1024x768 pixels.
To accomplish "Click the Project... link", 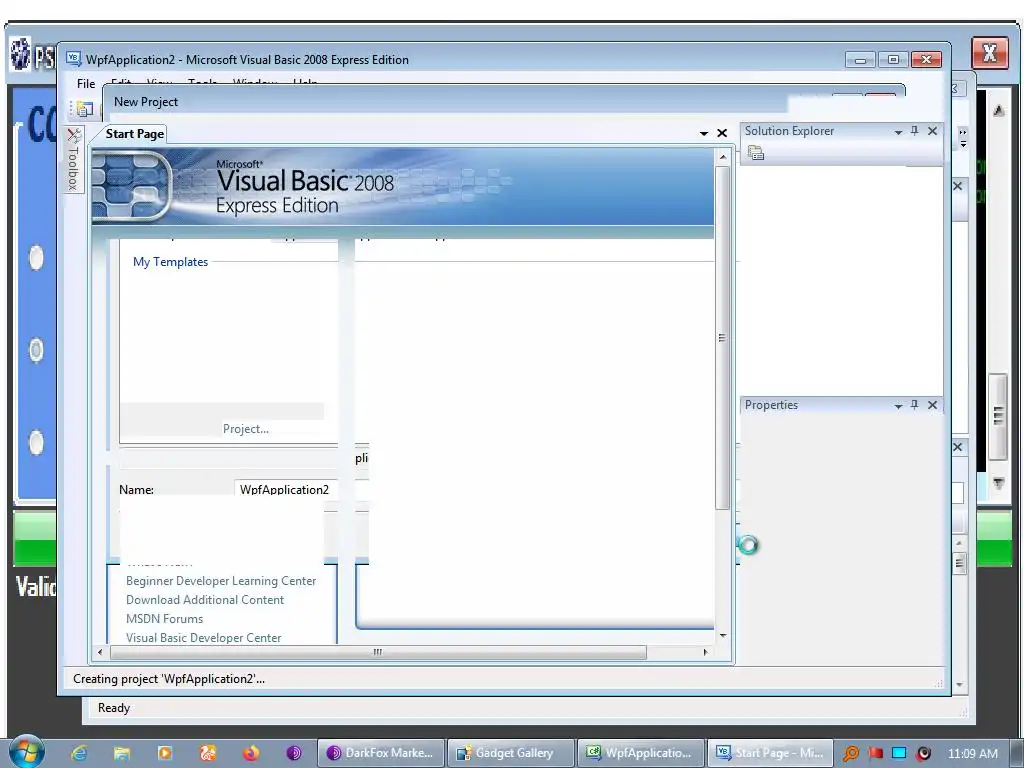I will point(246,429).
